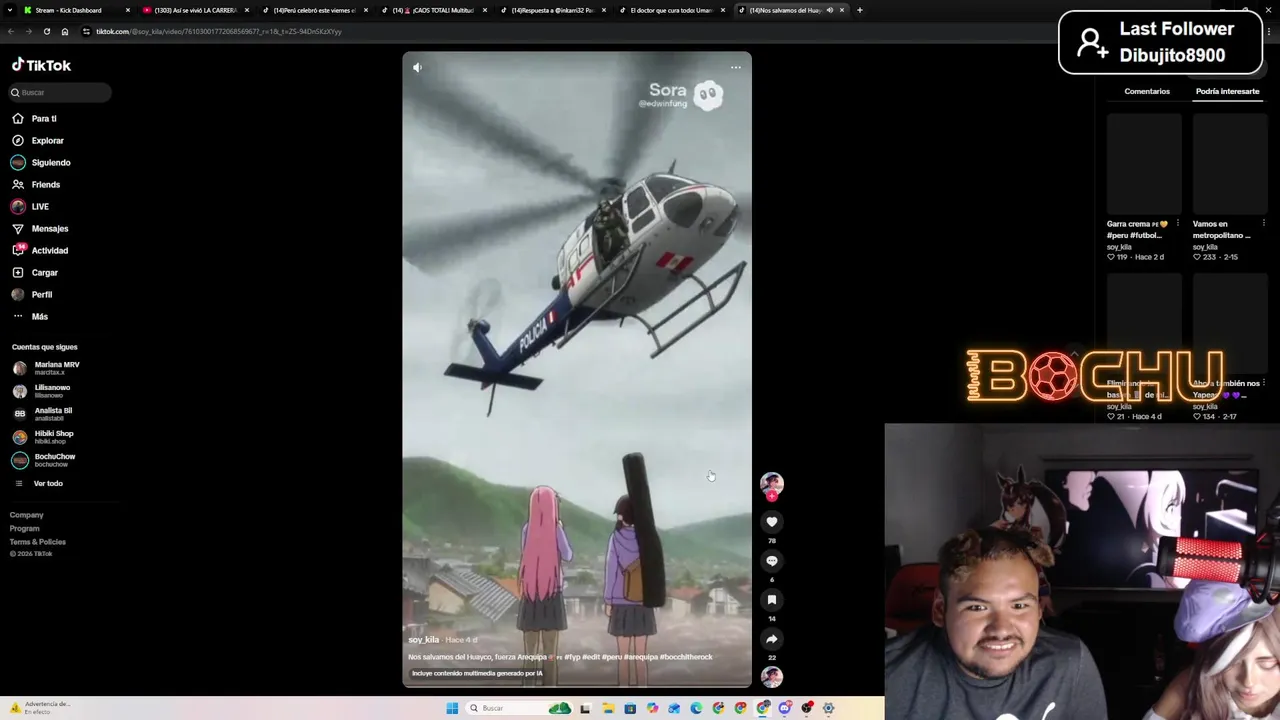Mute the Nos salvamos del Huayco tab
The height and width of the screenshot is (720, 1280).
829,10
